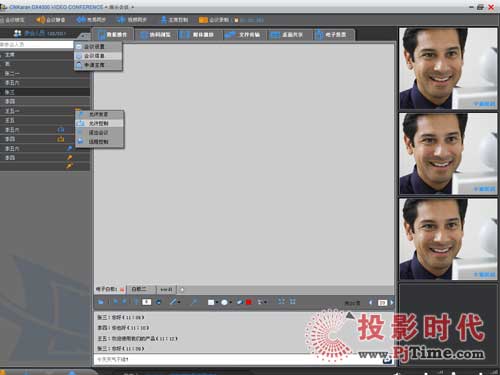Image resolution: width=500 pixels, height=375 pixels.
Task: Click the fullscreen expand icon on whiteboard toolbar
Action: pyautogui.click(x=281, y=302)
